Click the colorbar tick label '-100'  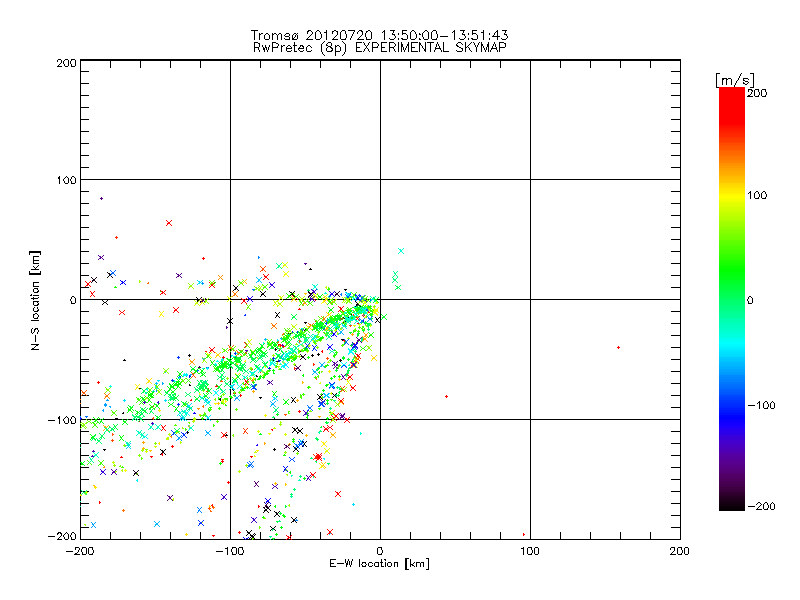(761, 405)
